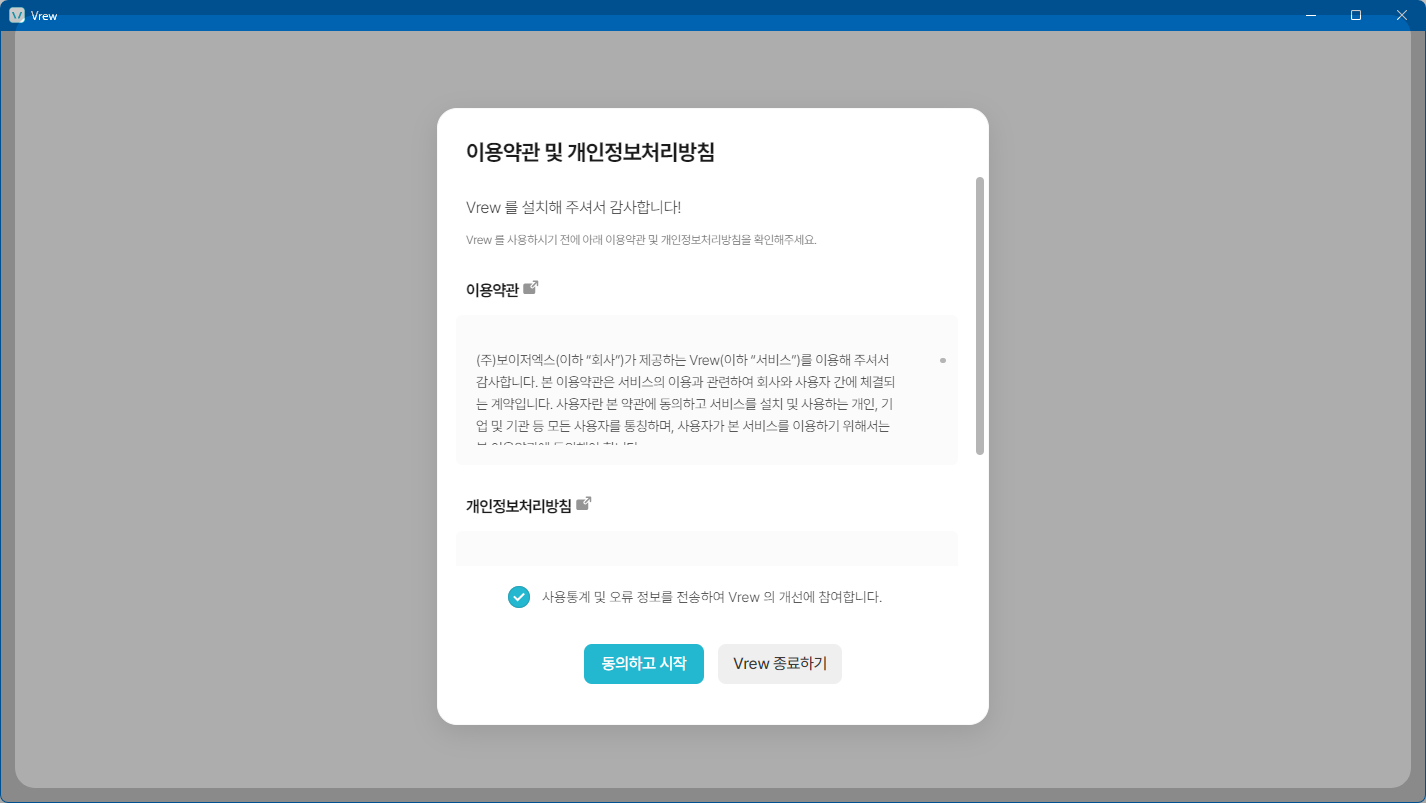This screenshot has height=803, width=1426.
Task: Click the notice 'Vrew 를 사용하시기 전에 아래 이용약관'
Action: (x=641, y=240)
